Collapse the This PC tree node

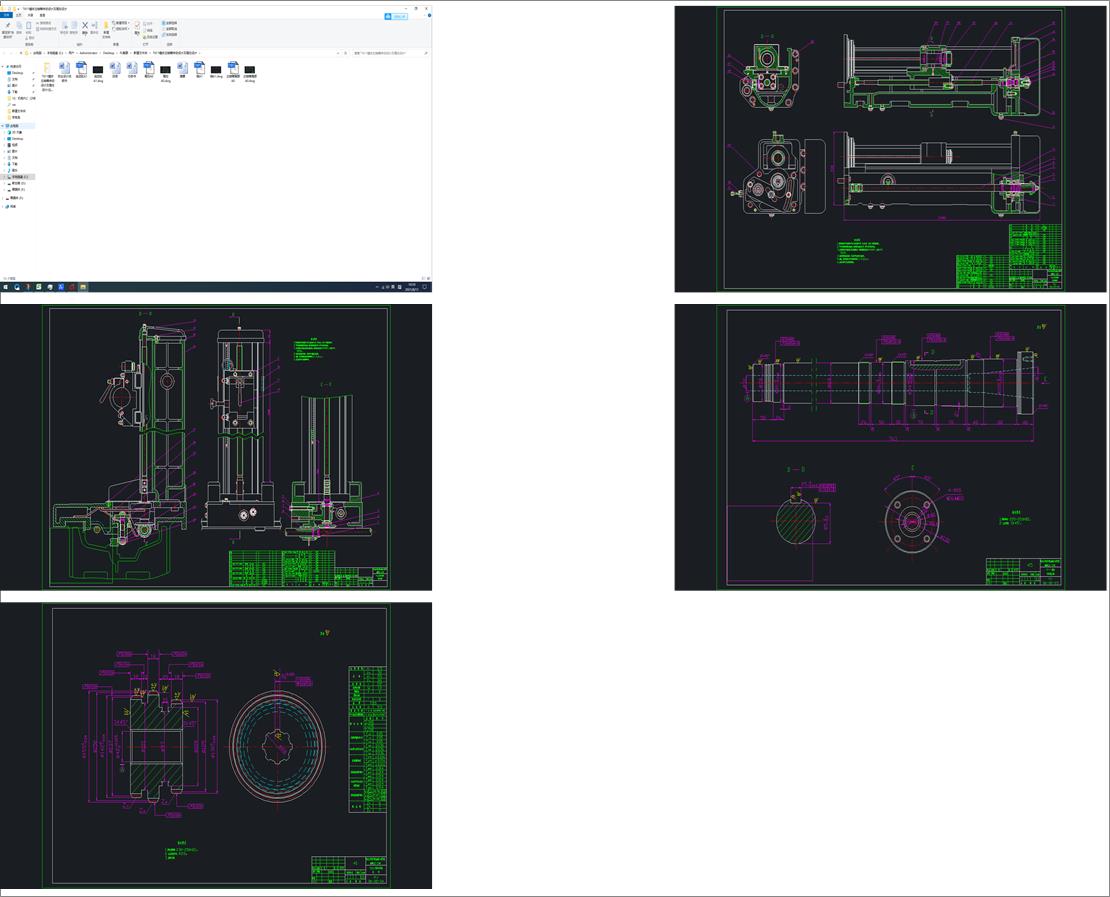coord(3,126)
